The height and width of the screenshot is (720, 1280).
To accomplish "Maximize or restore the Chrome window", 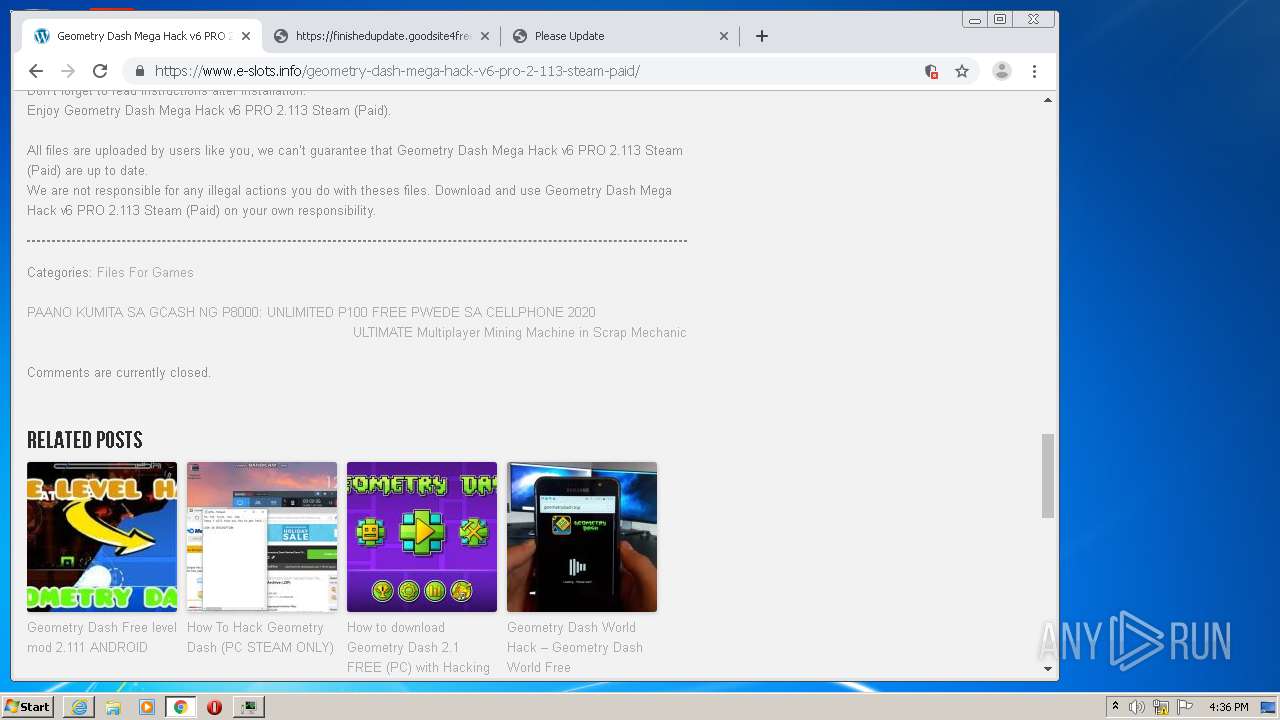I will (999, 19).
